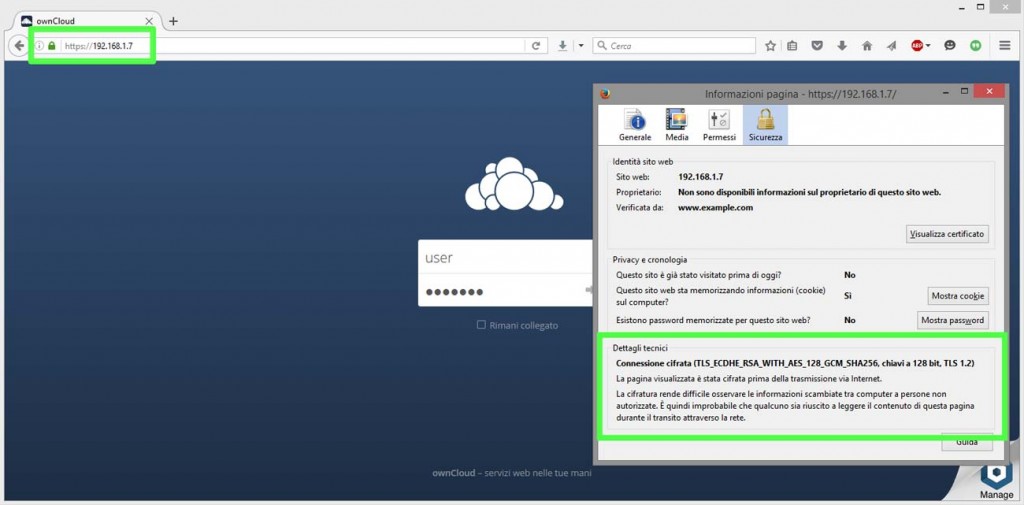
Task: Open a new tab with plus button
Action: coord(173,21)
